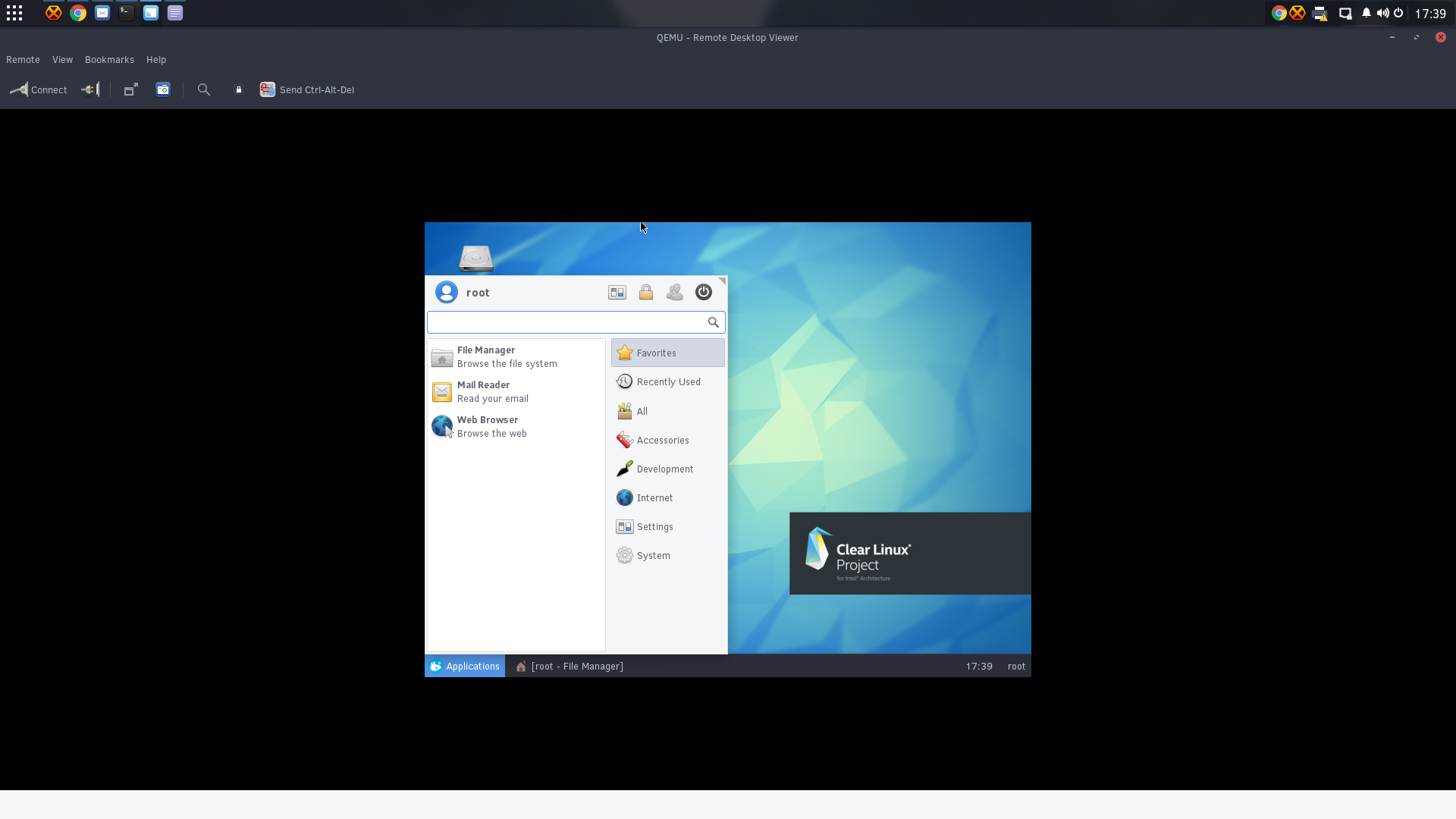Click the lock screen padlock icon
1456x819 pixels.
[646, 292]
